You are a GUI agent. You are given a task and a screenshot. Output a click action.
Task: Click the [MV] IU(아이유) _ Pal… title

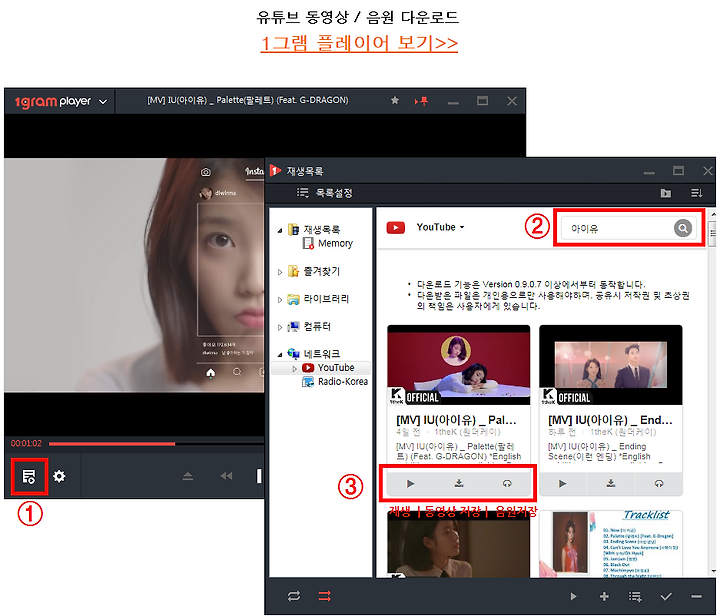pyautogui.click(x=456, y=420)
